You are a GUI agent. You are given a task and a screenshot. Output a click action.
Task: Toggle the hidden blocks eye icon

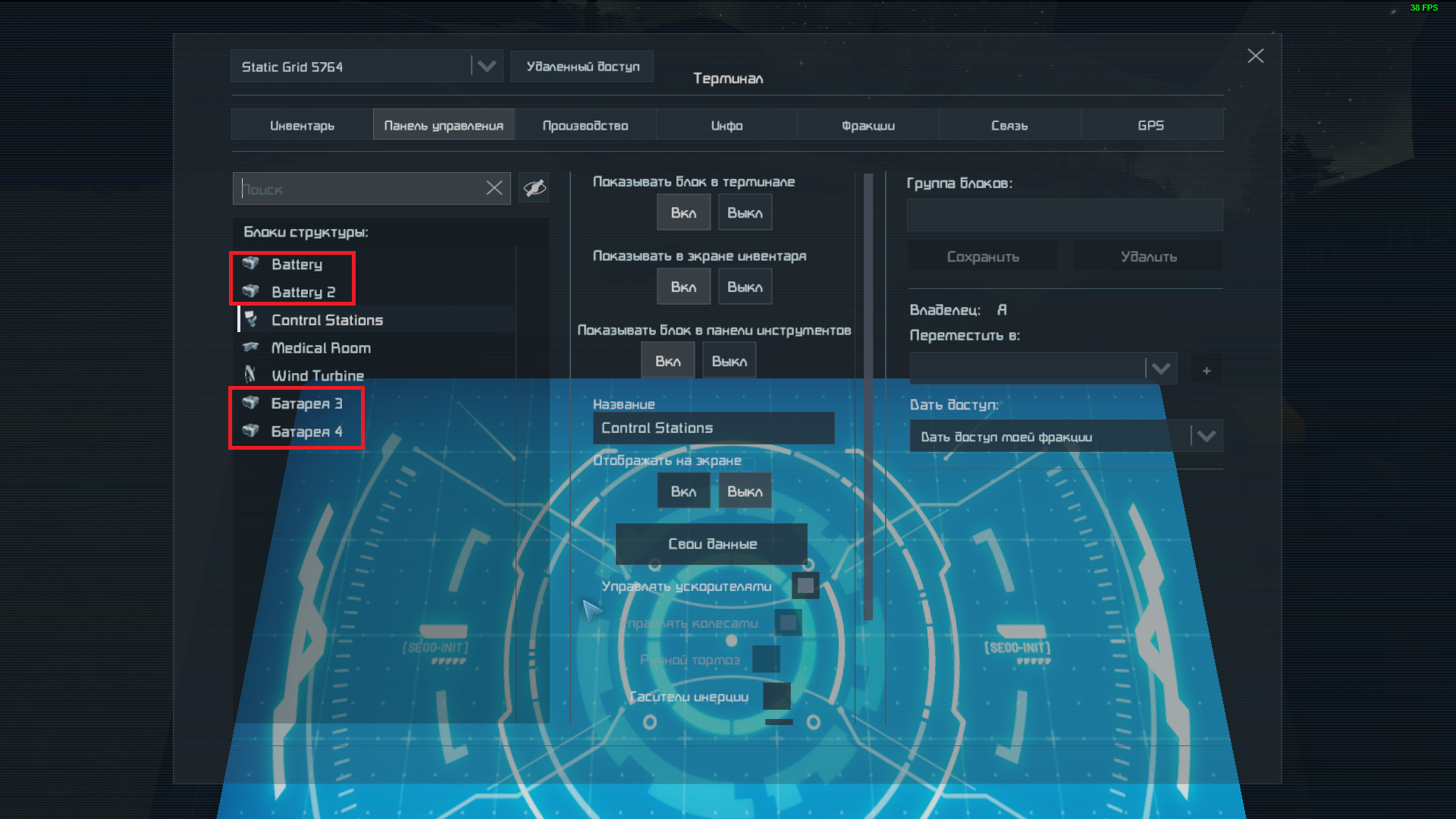click(x=534, y=188)
